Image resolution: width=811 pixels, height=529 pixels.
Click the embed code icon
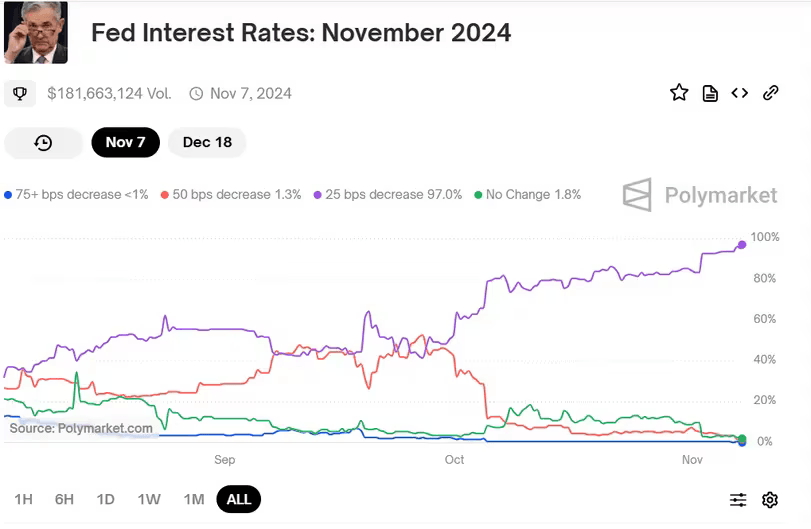point(740,93)
